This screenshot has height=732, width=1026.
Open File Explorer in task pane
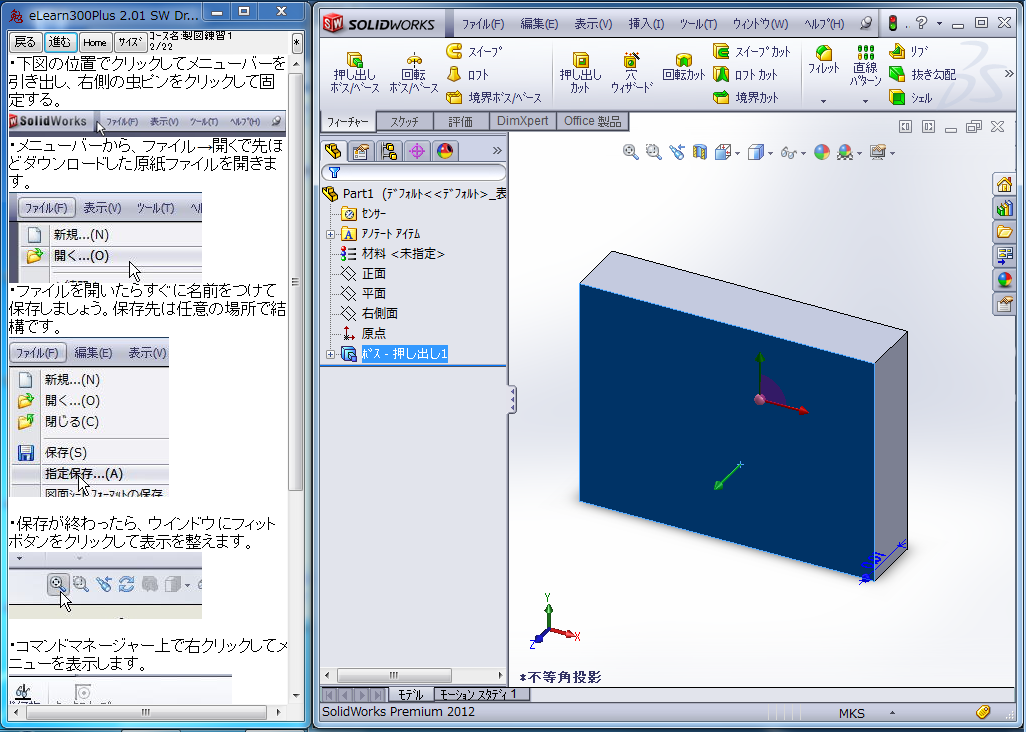point(1004,232)
